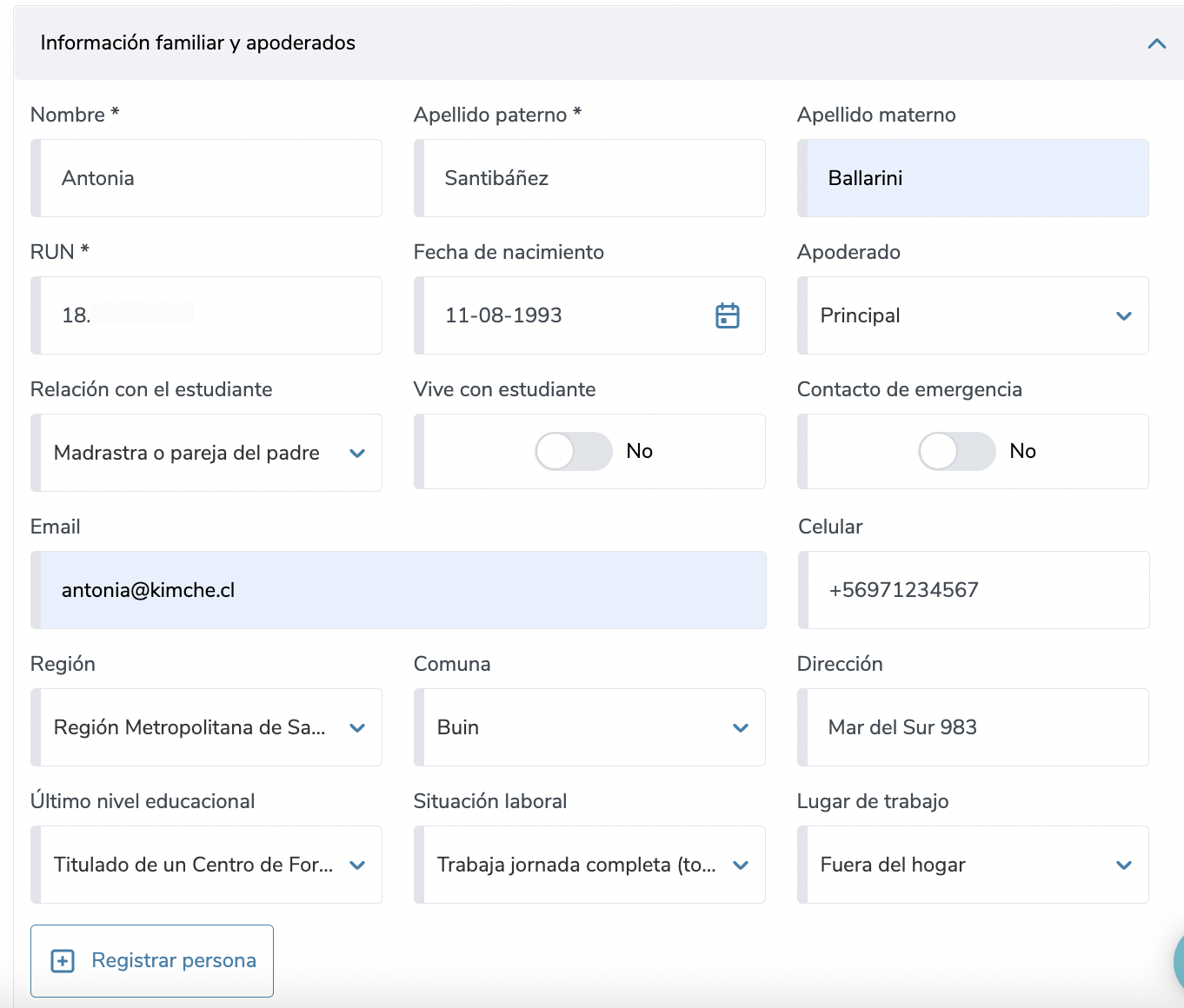
Task: Expand the Situación laboral dropdown
Action: coord(590,865)
